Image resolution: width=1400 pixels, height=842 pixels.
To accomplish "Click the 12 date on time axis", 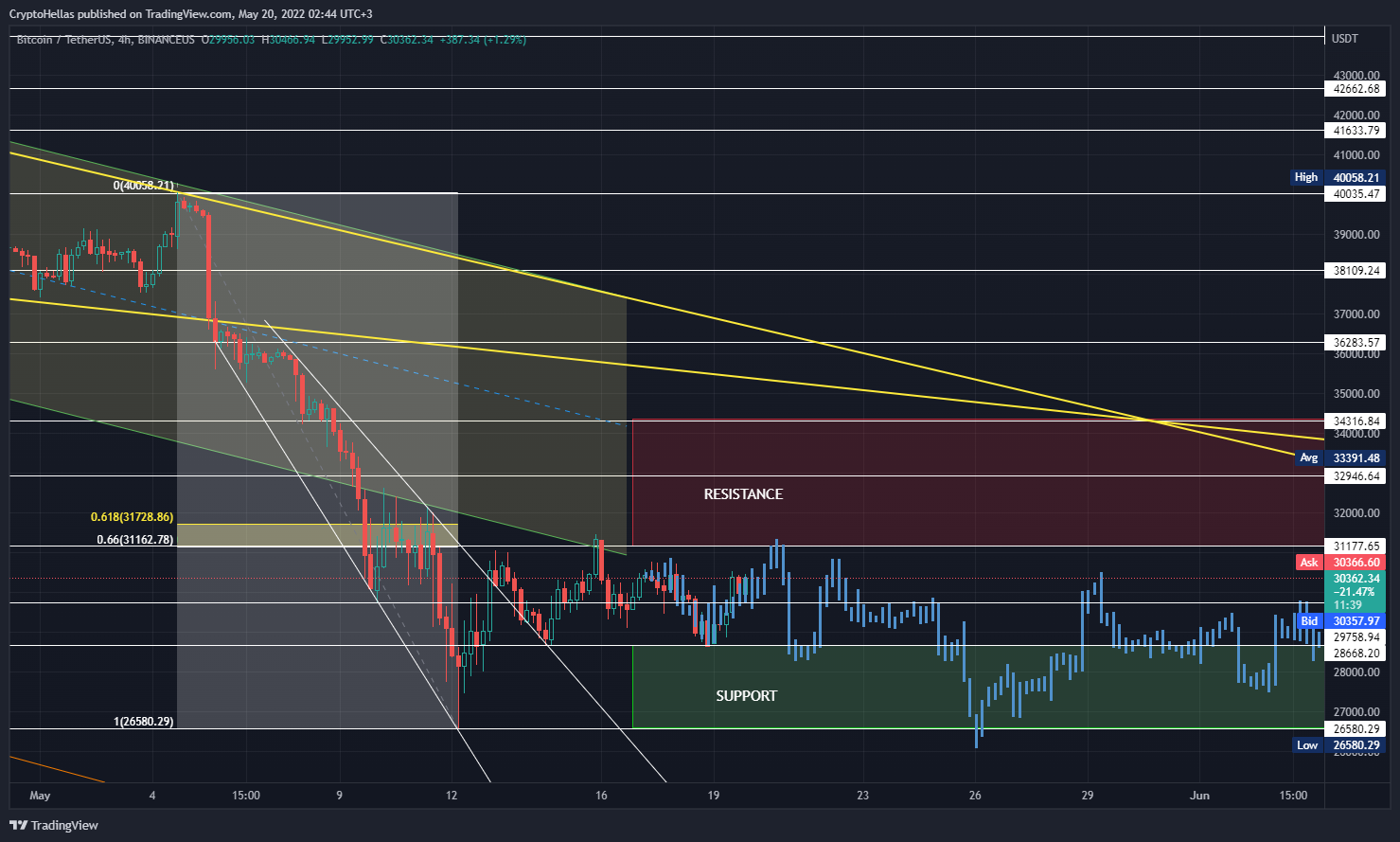I will pos(452,796).
